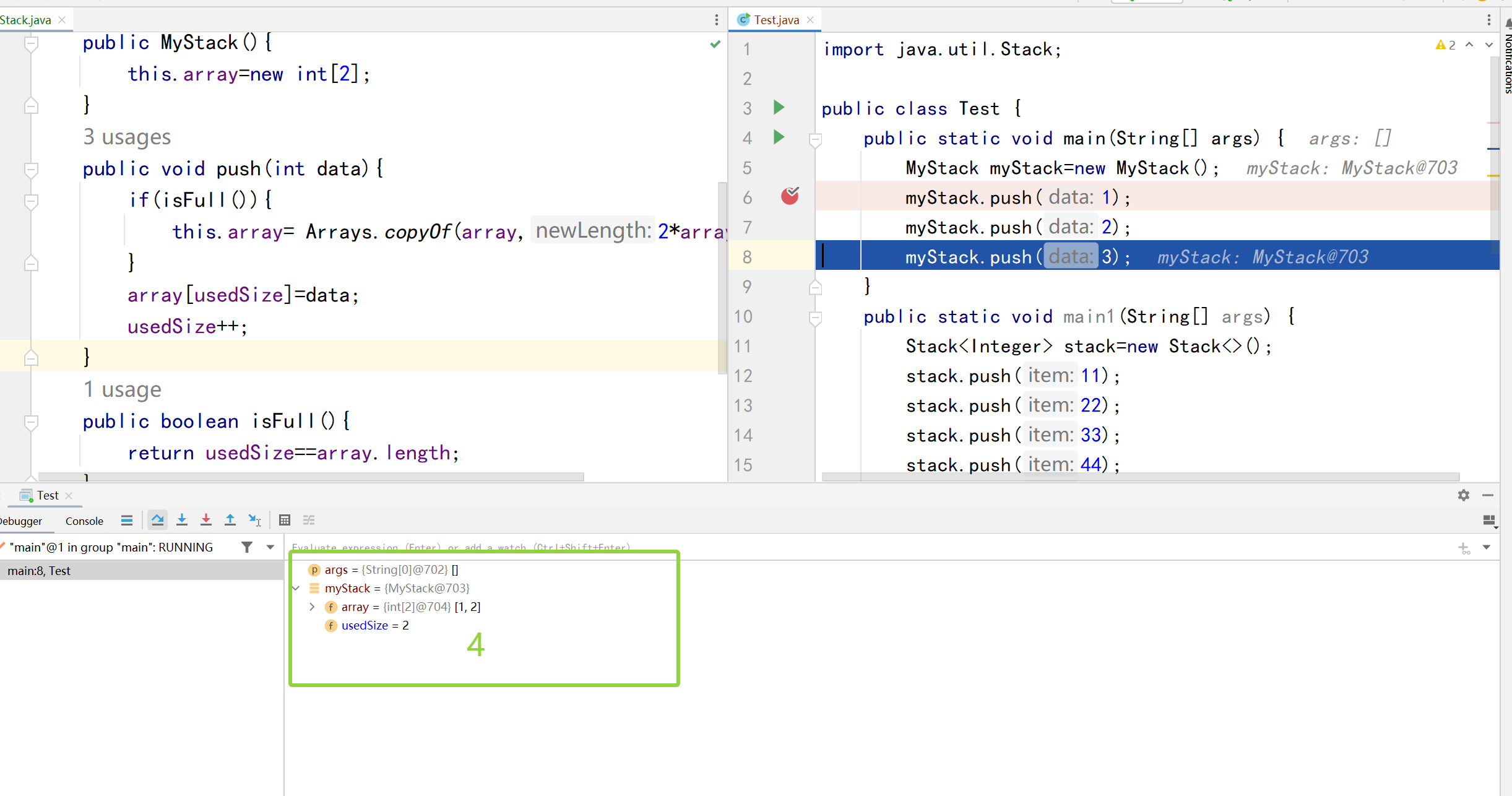Fold the main method at line 4
Viewport: 1512px width, 796px height.
click(x=815, y=140)
